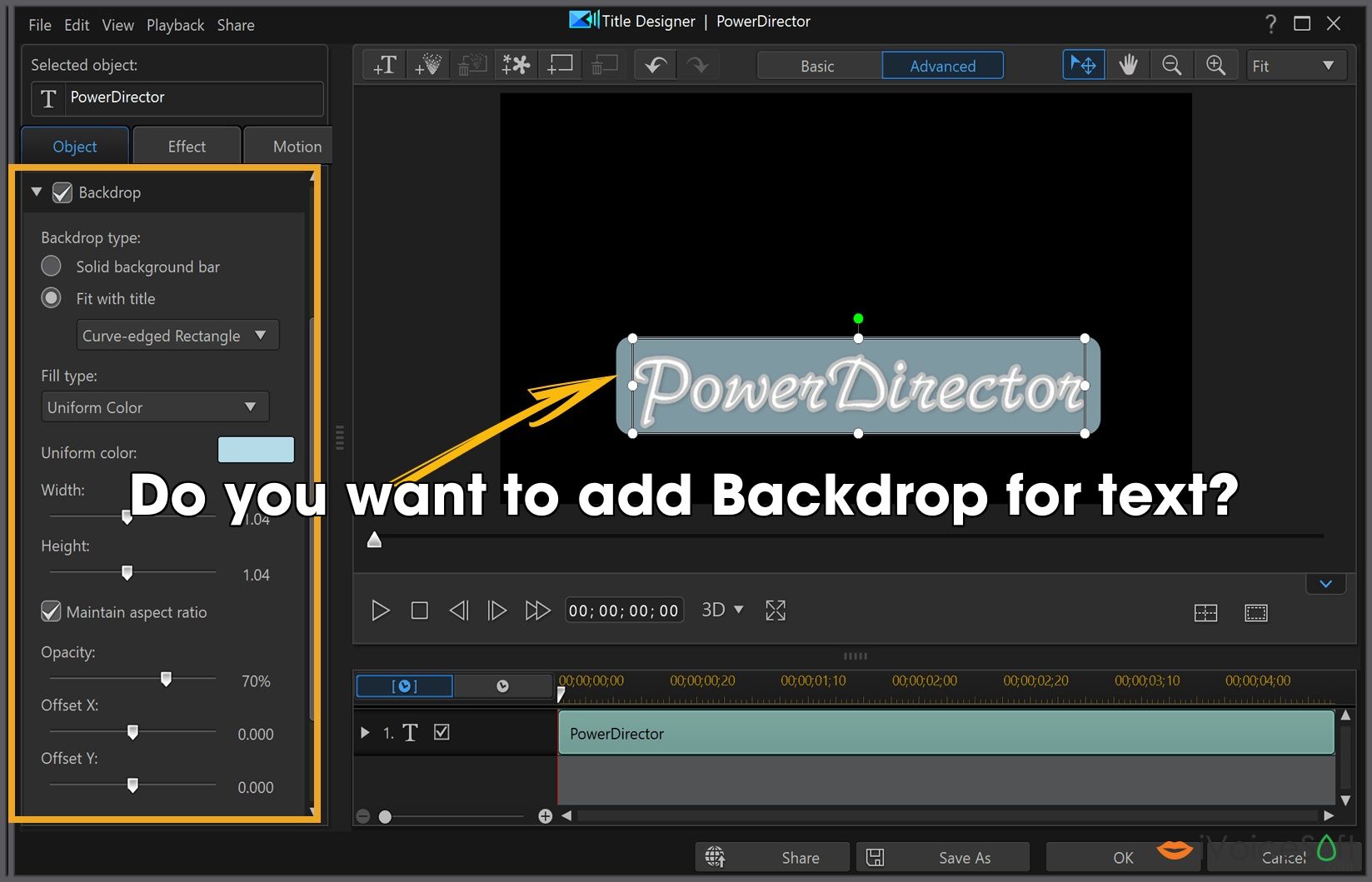Click the backdrop Height slider handle
Screen dimensions: 1372x882
click(127, 572)
